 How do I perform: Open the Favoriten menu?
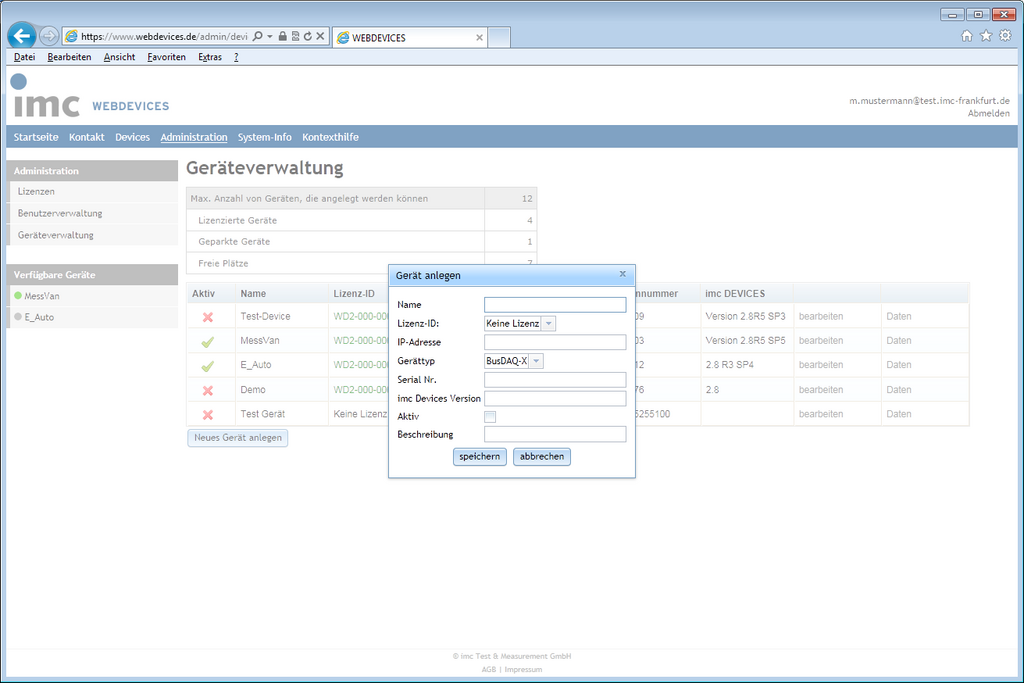166,57
